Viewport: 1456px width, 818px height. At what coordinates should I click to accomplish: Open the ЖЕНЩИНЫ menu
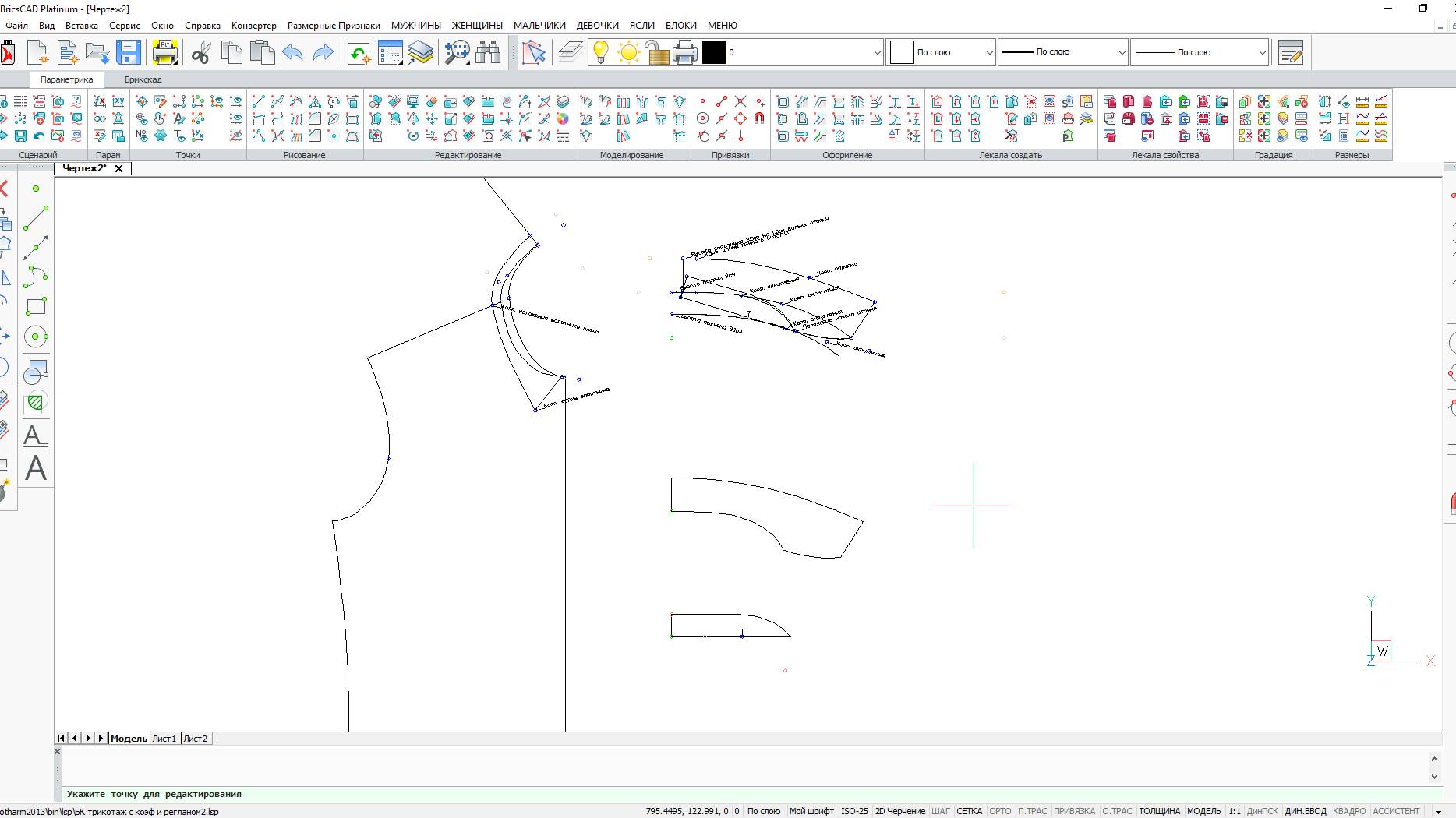477,25
